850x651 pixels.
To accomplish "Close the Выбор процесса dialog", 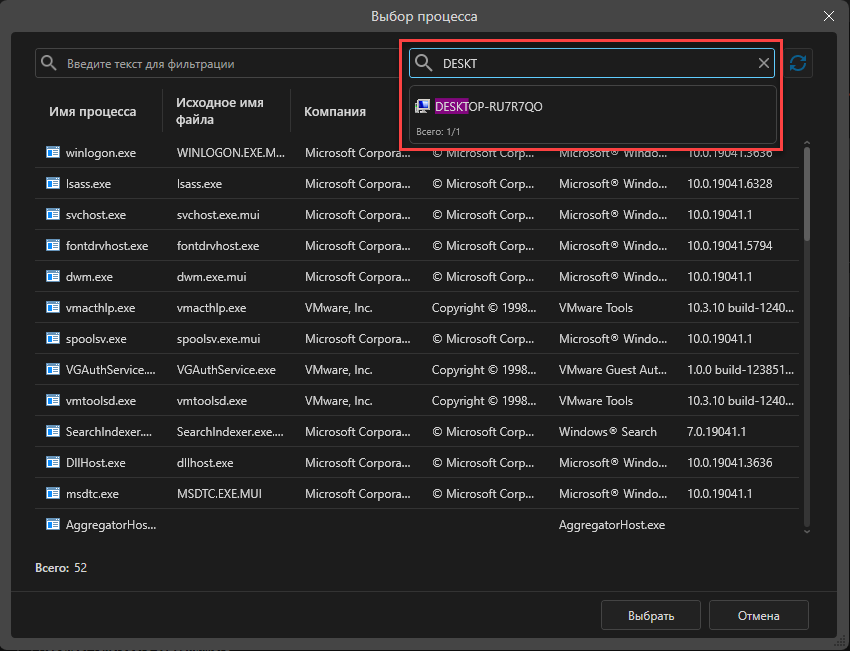I will [828, 16].
